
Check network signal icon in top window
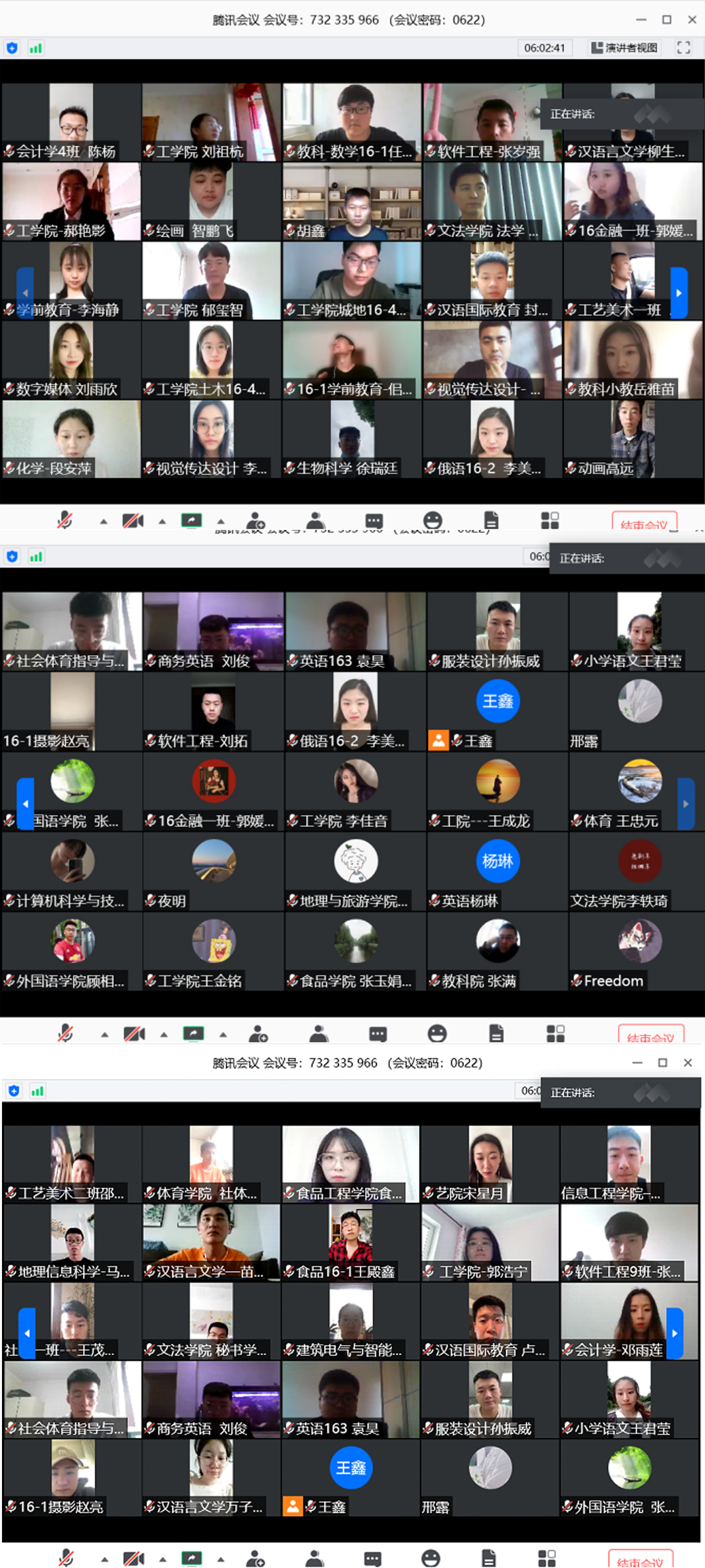click(x=36, y=47)
